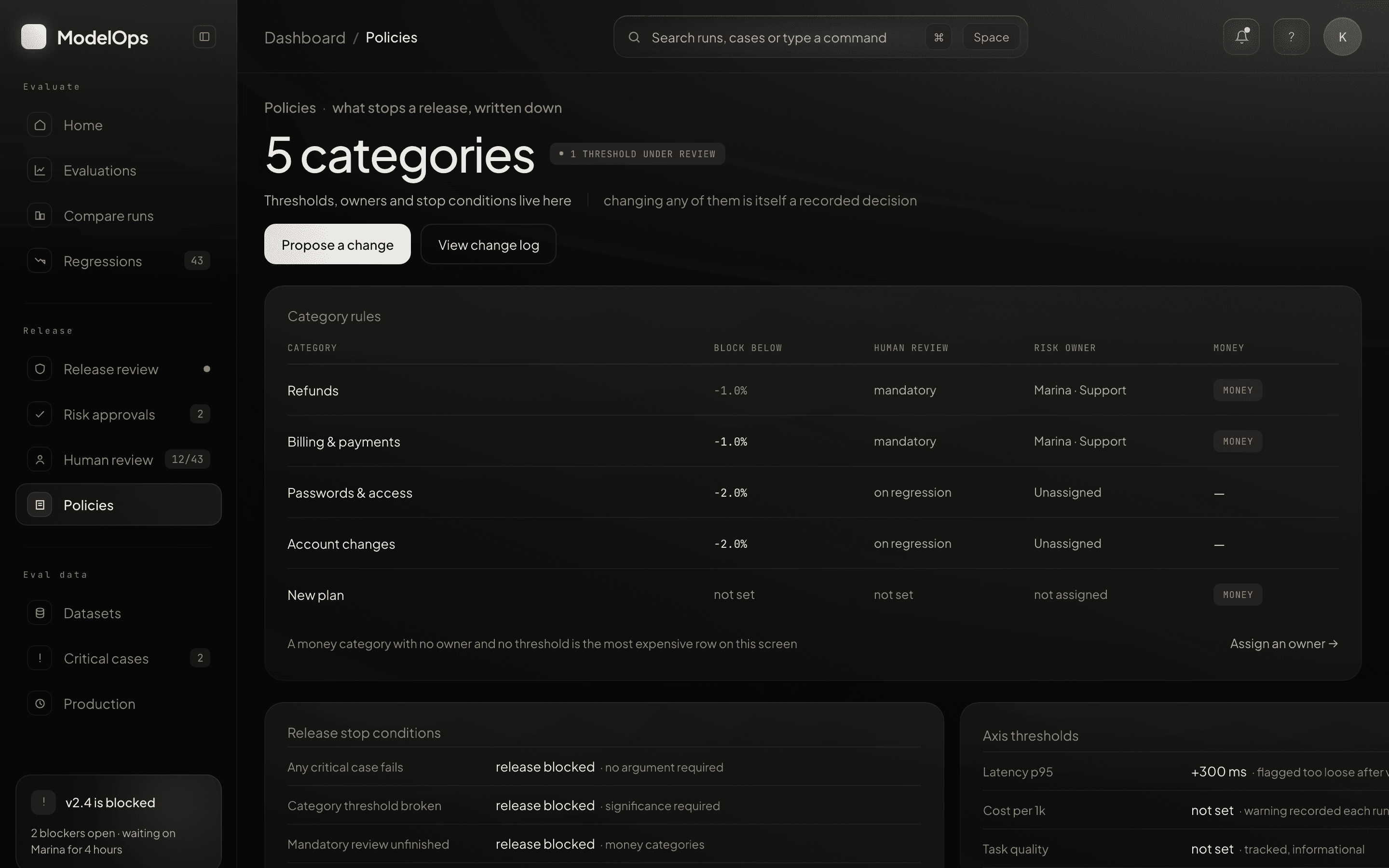The height and width of the screenshot is (868, 1389).
Task: Click the Evaluations chart icon
Action: (x=40, y=171)
